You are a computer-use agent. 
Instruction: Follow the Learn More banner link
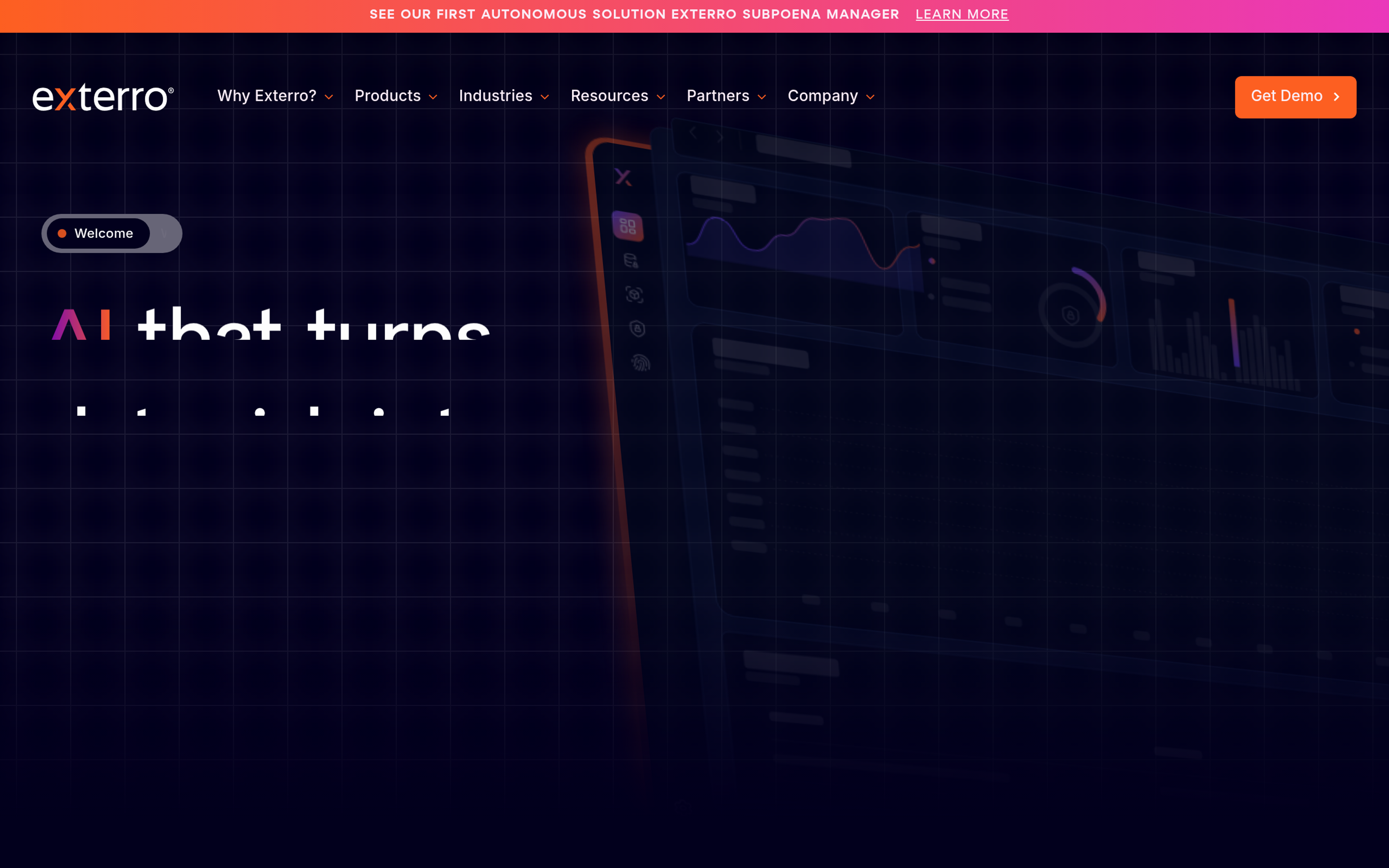point(962,14)
